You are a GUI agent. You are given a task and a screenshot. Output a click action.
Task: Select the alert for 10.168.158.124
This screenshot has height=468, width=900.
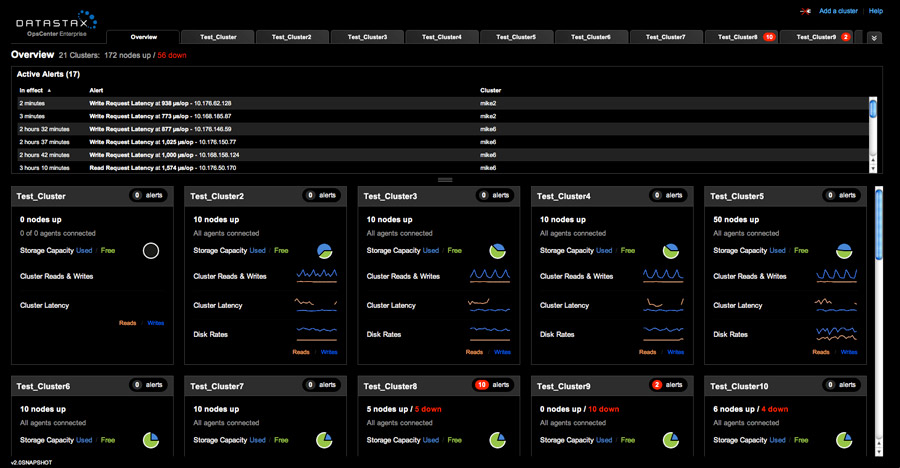pyautogui.click(x=443, y=155)
